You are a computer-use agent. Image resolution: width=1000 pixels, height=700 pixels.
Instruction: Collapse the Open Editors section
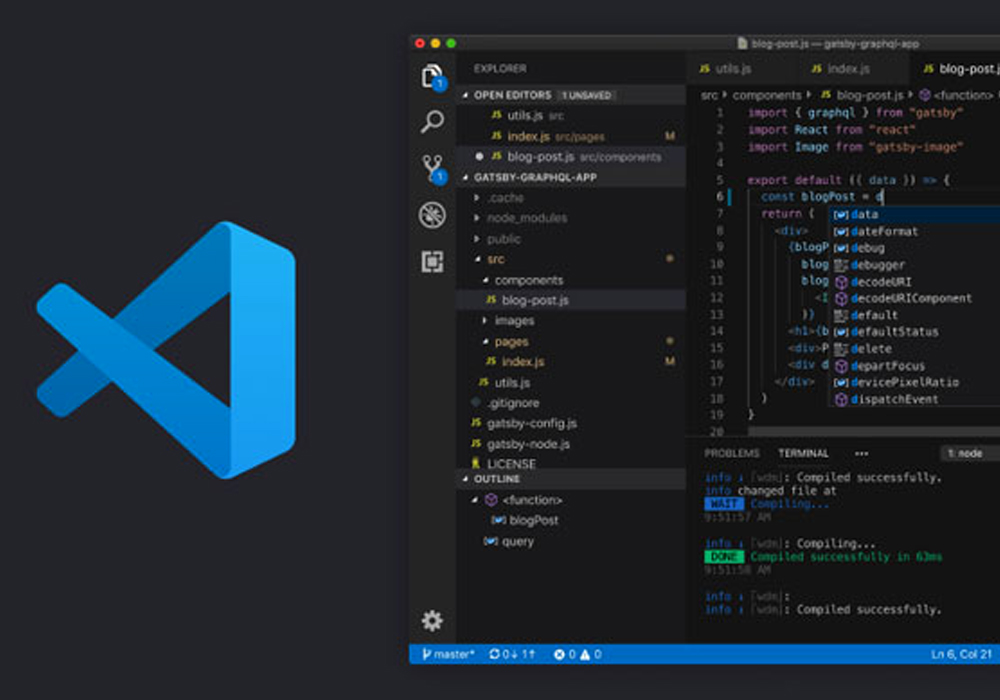pyautogui.click(x=466, y=95)
